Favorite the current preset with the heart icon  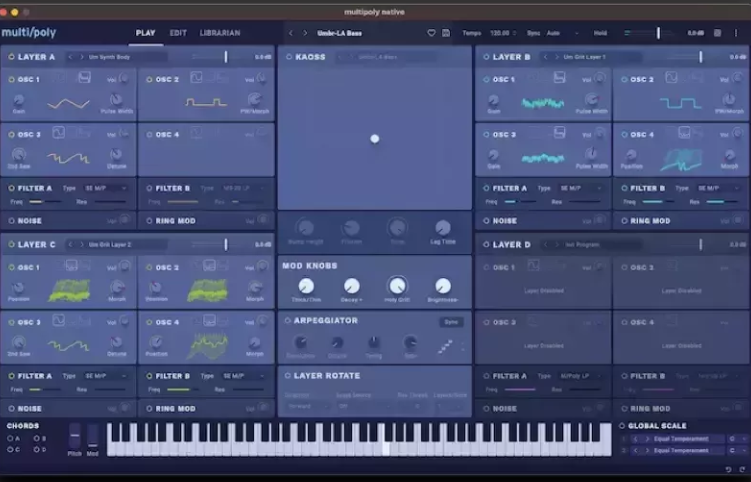pos(432,33)
